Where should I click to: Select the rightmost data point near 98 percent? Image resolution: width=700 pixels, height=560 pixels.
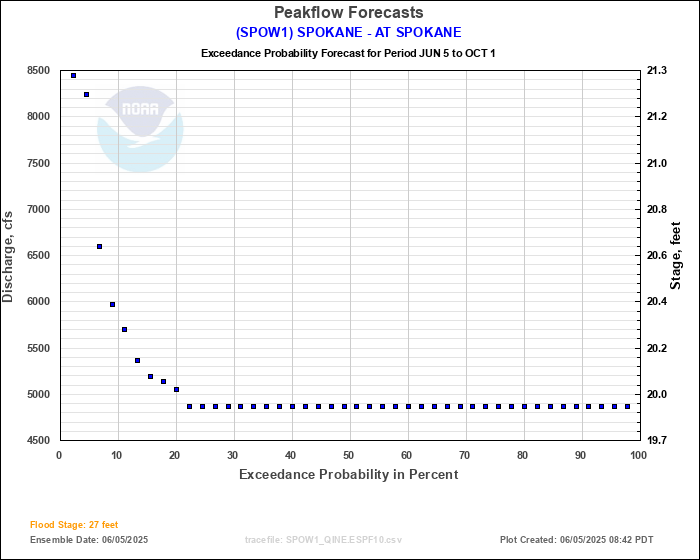tap(627, 406)
